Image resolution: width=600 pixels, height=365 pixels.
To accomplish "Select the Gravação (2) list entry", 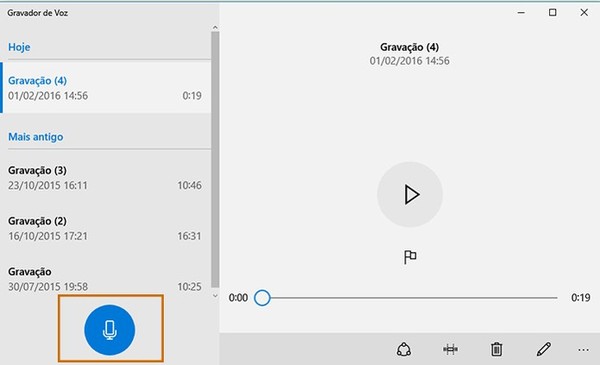I will coord(106,228).
